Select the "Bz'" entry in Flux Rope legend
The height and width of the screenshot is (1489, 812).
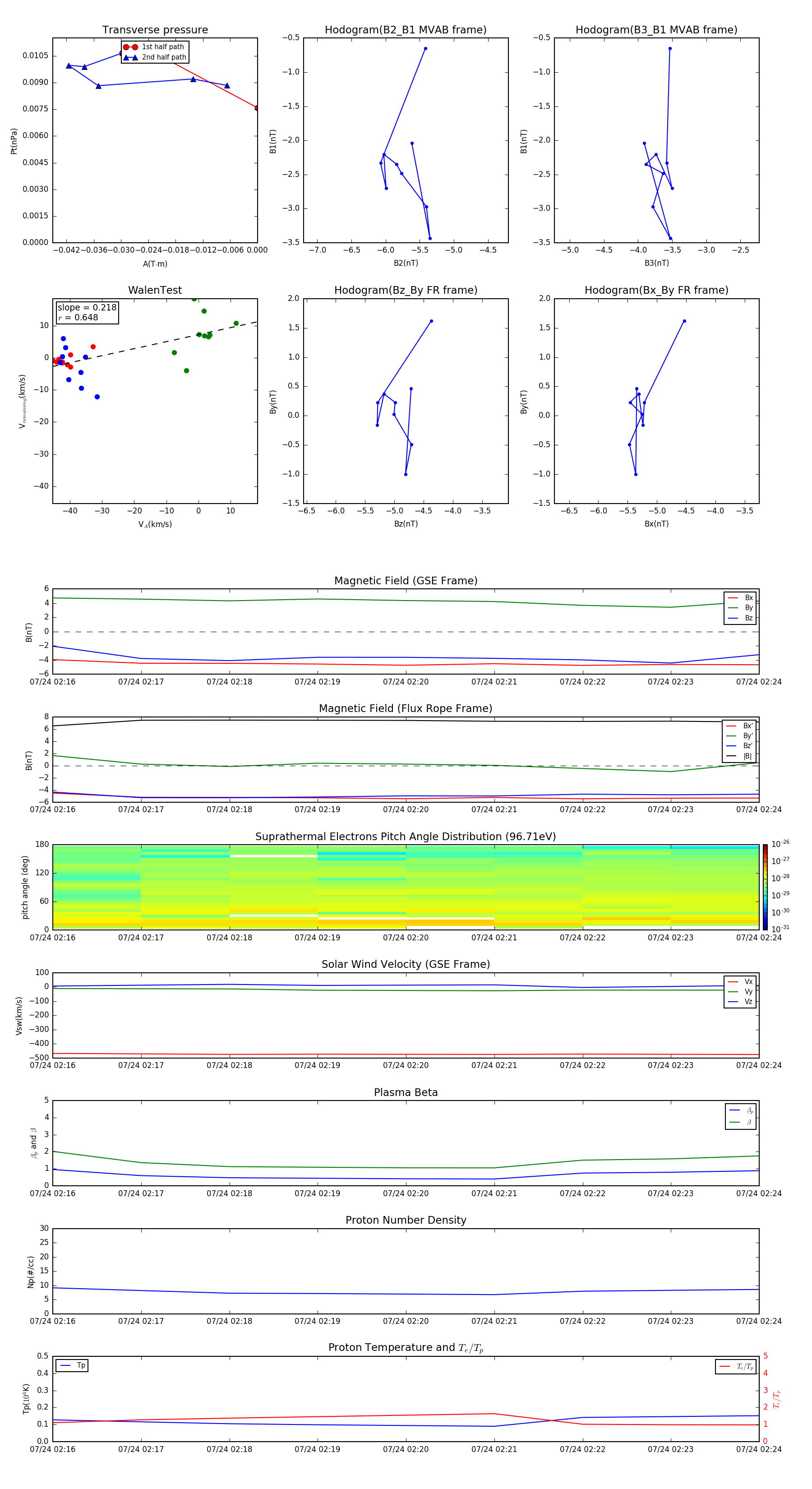click(x=740, y=746)
